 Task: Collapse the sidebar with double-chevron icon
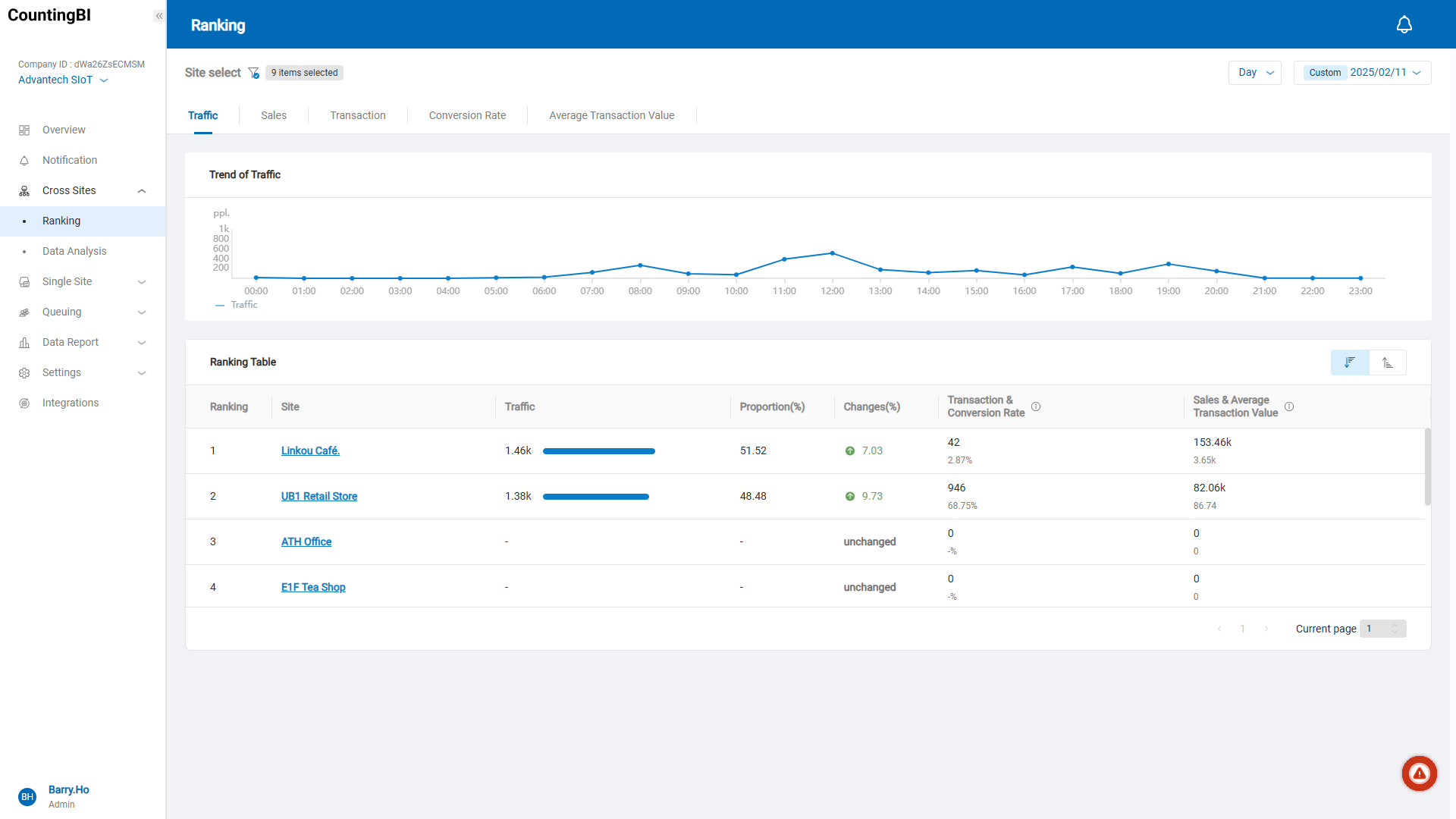coord(159,16)
